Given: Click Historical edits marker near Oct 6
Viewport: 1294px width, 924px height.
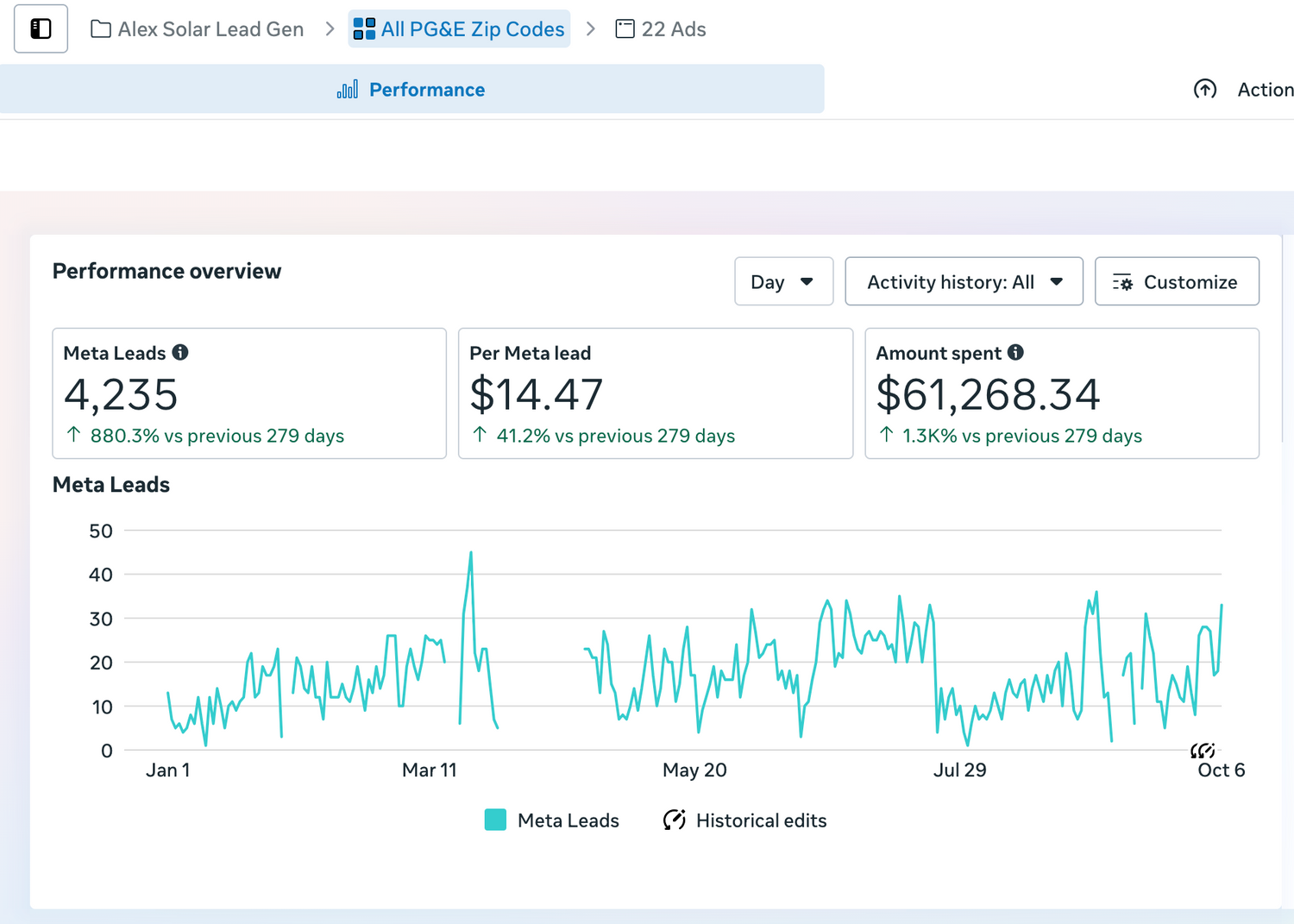Looking at the screenshot, I should coord(1203,751).
